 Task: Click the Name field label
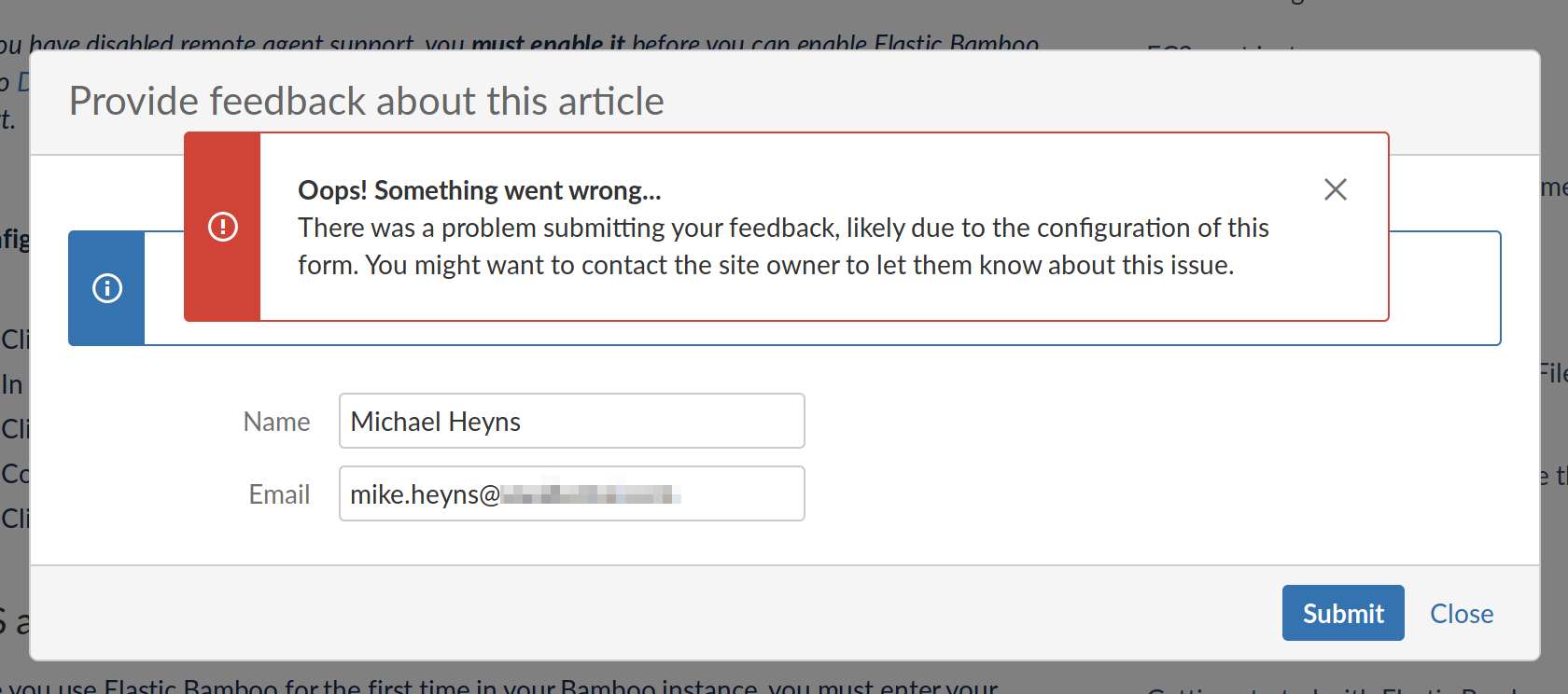click(276, 422)
